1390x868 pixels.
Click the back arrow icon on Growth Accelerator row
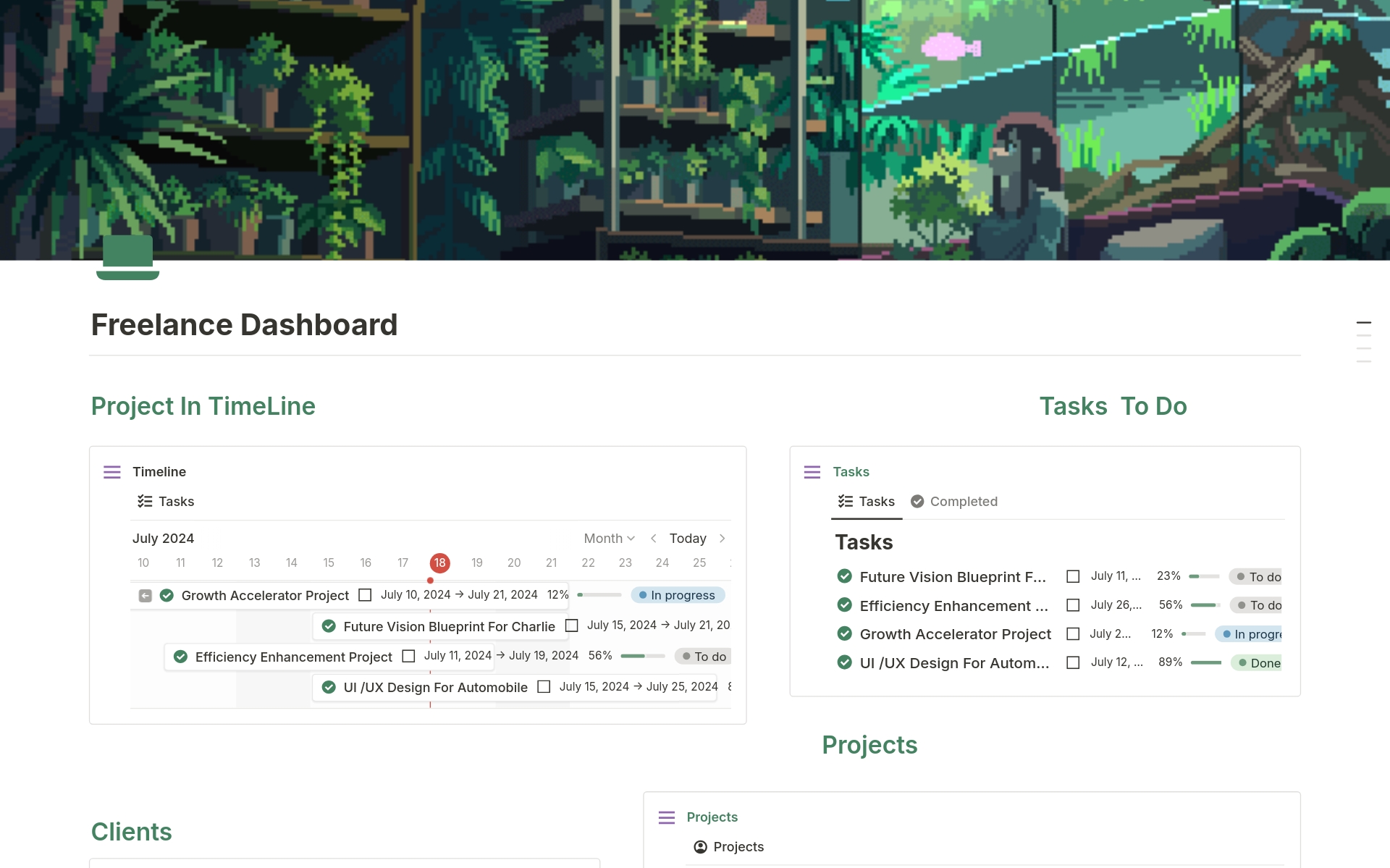pyautogui.click(x=146, y=596)
